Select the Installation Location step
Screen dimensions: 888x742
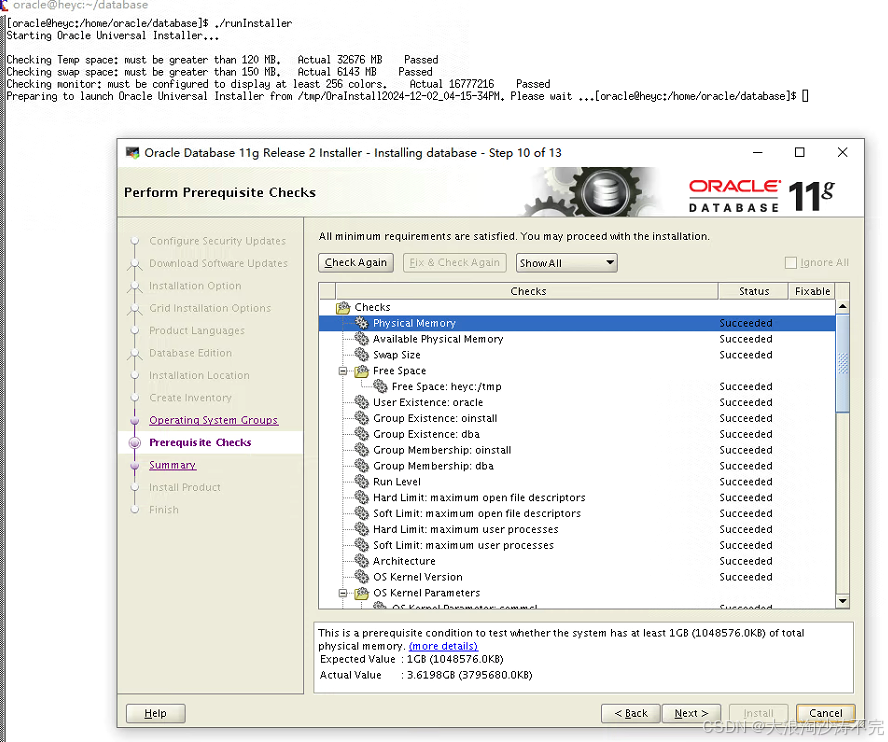tap(199, 376)
